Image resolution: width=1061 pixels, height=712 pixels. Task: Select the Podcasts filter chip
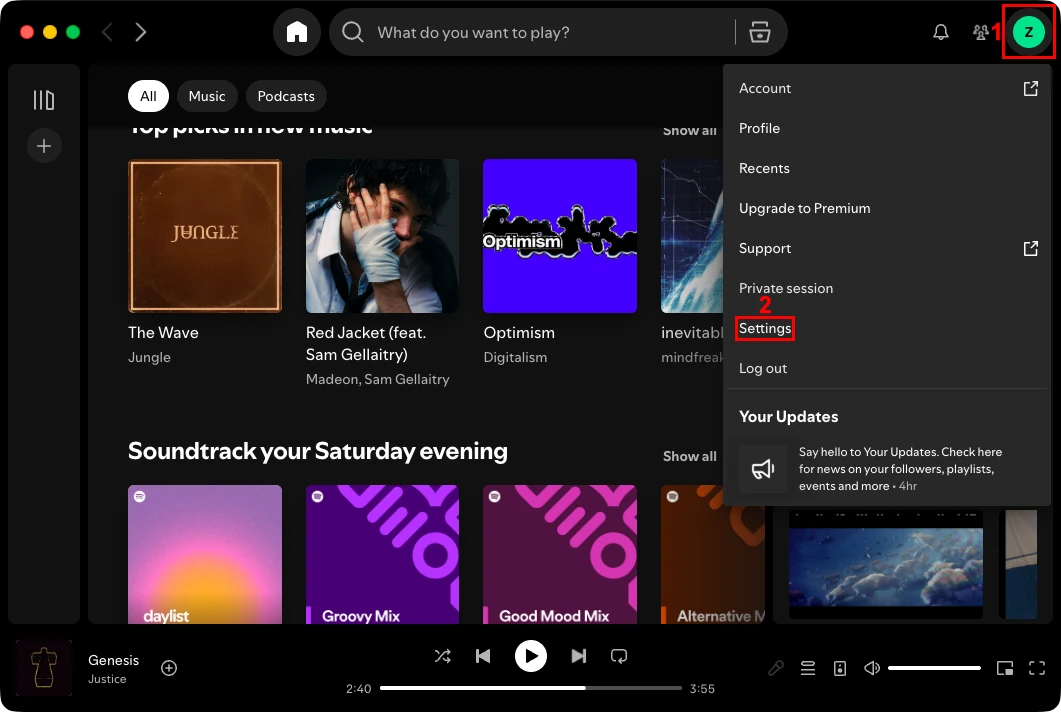tap(286, 96)
